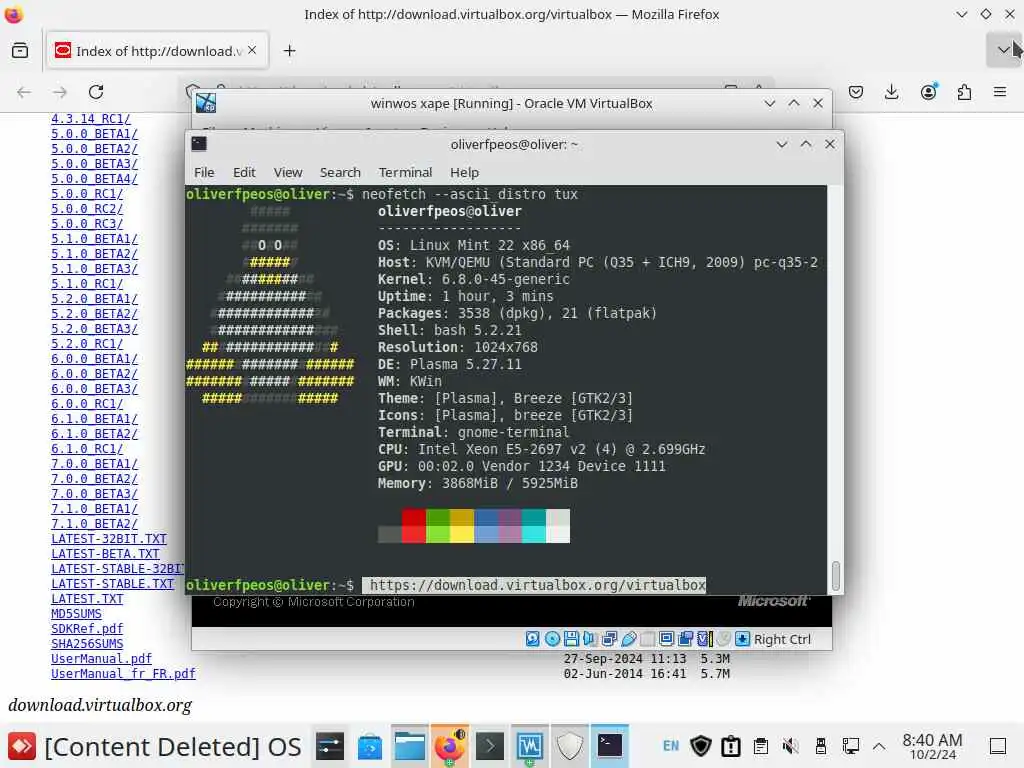Viewport: 1024px width, 768px height.
Task: Click the audio speaker icon in VirtualBox status bar
Action: pyautogui.click(x=590, y=639)
